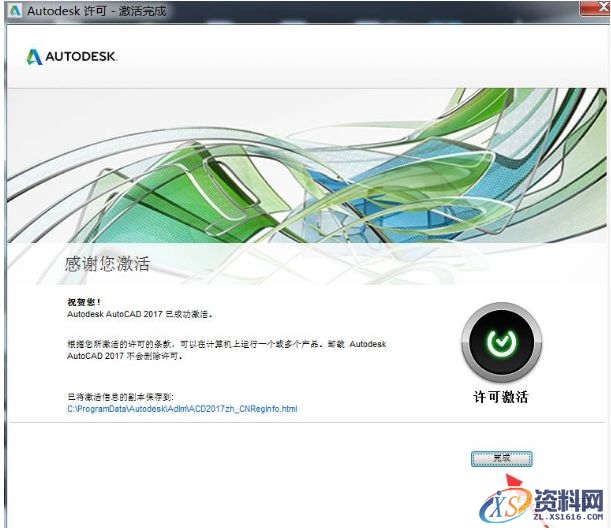
Task: Click the 'AutoCAD 2017 不会删除许可' line
Action: [125, 356]
